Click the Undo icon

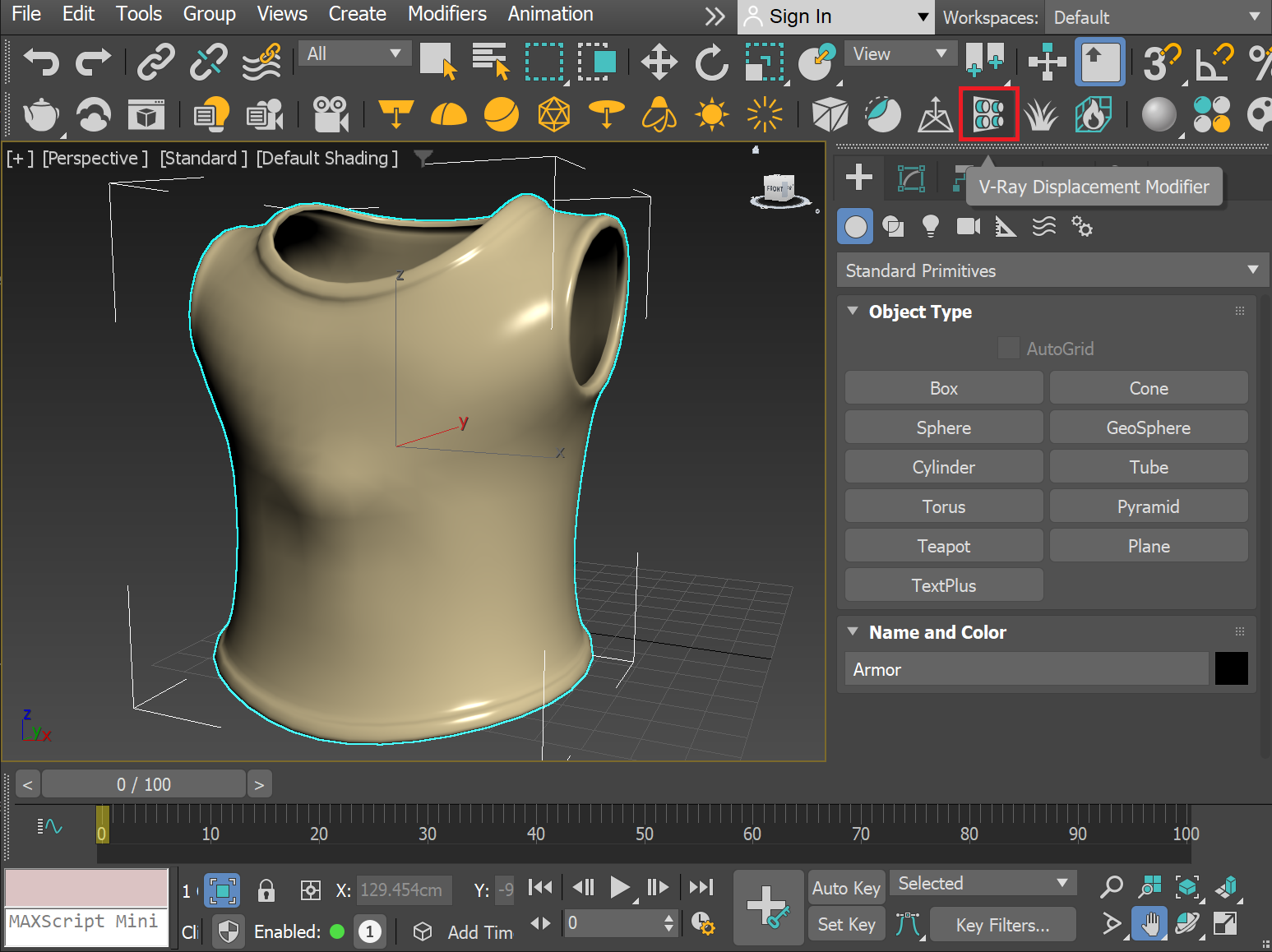(40, 62)
